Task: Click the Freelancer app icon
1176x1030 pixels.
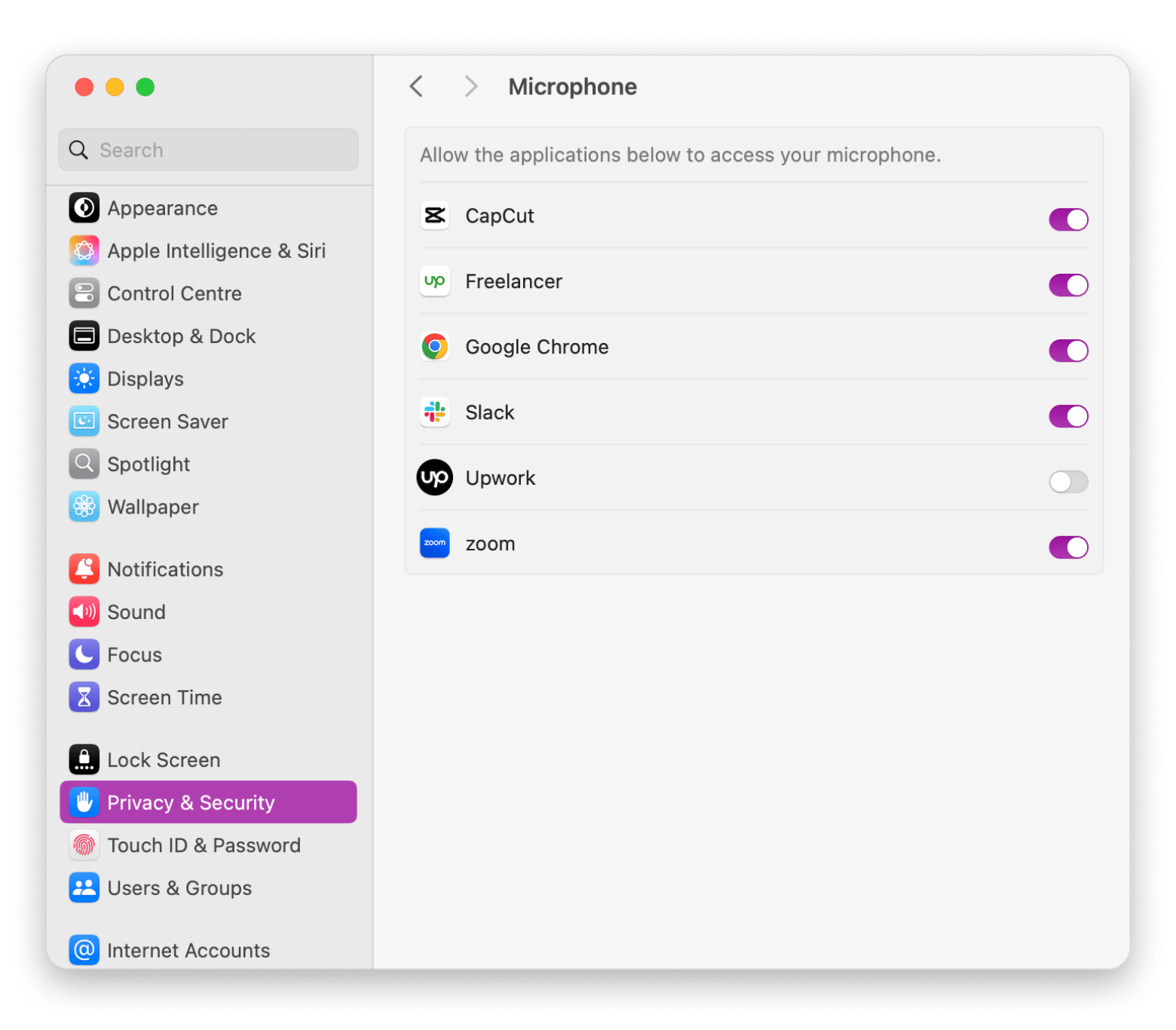Action: [435, 281]
